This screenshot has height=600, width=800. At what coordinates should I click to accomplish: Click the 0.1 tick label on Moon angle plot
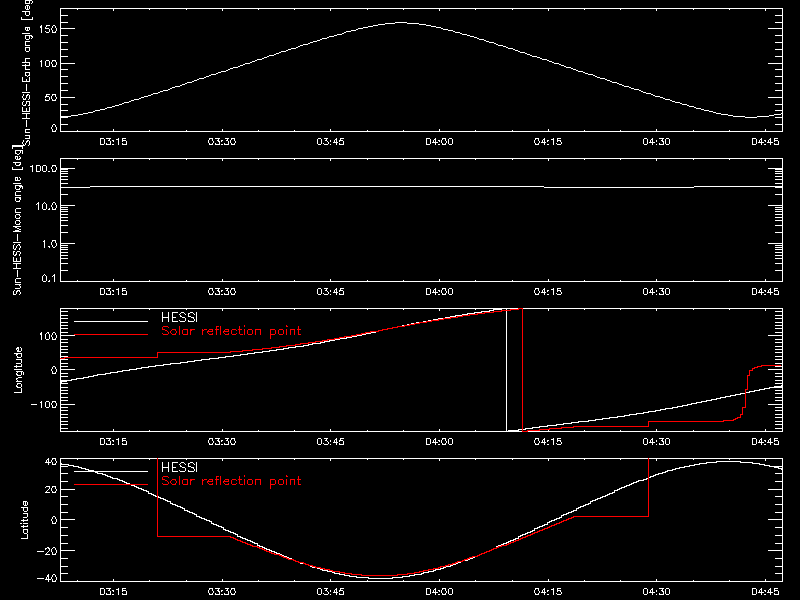49,278
